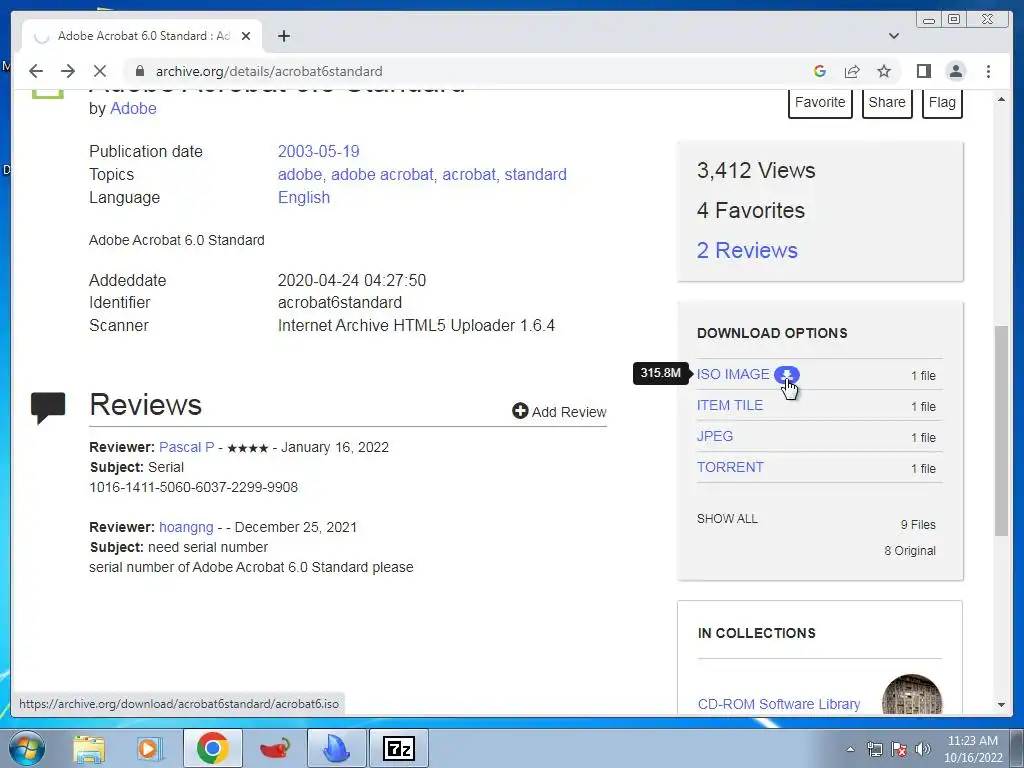Close the Adobe Acrobat 6.0 Standard tab
1024x768 pixels.
point(246,36)
